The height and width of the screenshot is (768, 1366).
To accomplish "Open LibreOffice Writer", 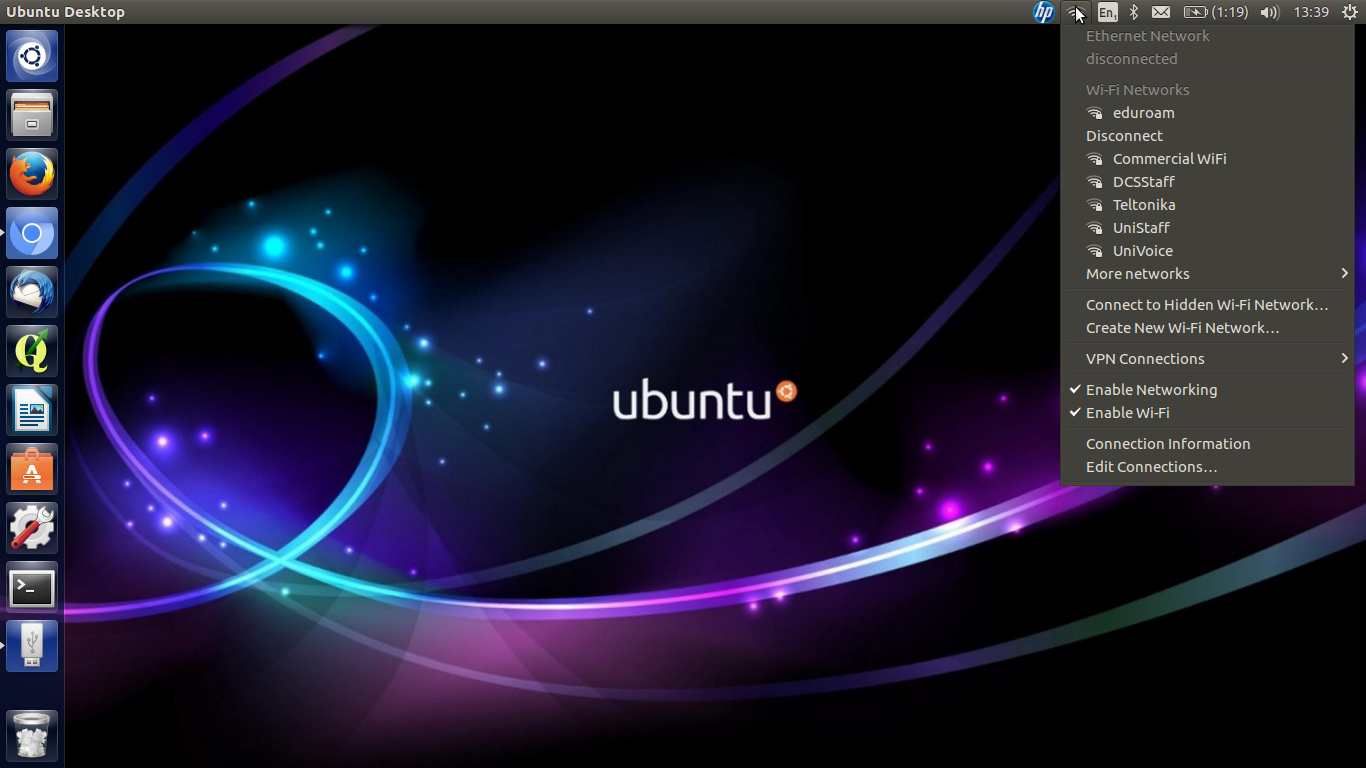I will (32, 410).
